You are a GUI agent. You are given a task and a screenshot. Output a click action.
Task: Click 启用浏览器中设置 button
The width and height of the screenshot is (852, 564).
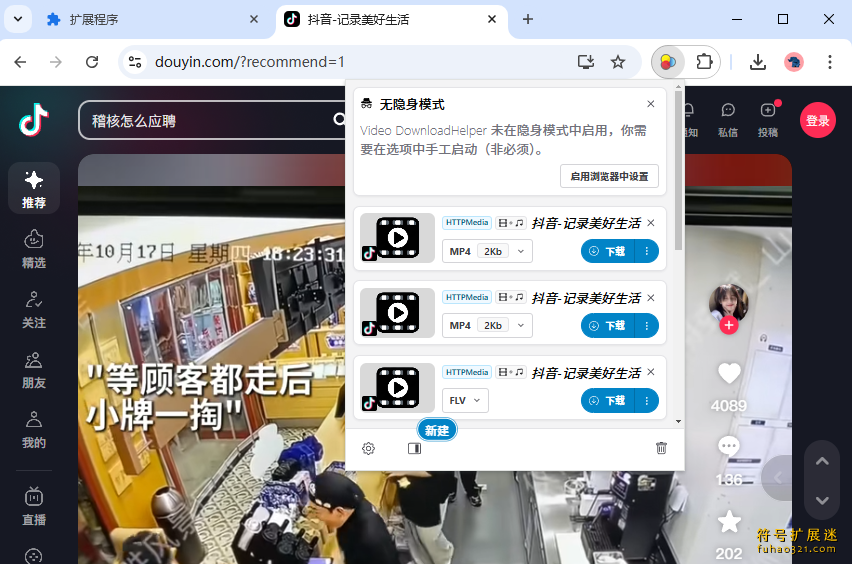(608, 176)
